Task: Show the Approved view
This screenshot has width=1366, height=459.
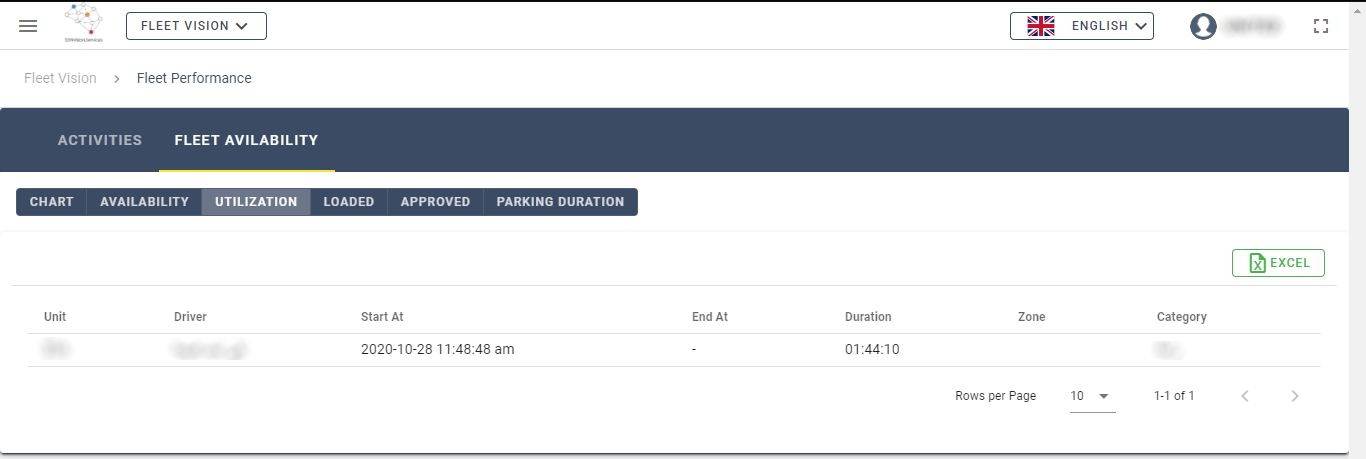Action: pyautogui.click(x=435, y=202)
